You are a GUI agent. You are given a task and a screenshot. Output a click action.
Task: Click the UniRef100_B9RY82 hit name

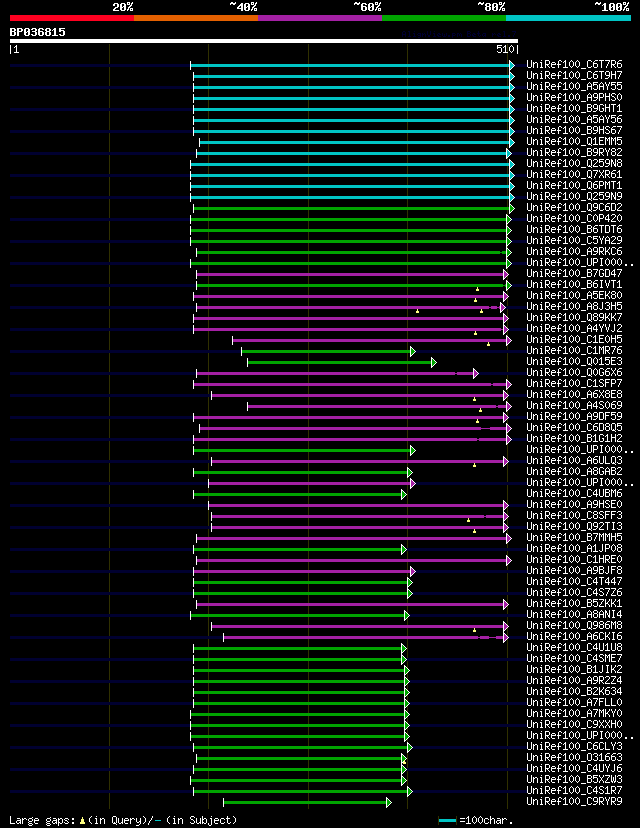click(574, 153)
